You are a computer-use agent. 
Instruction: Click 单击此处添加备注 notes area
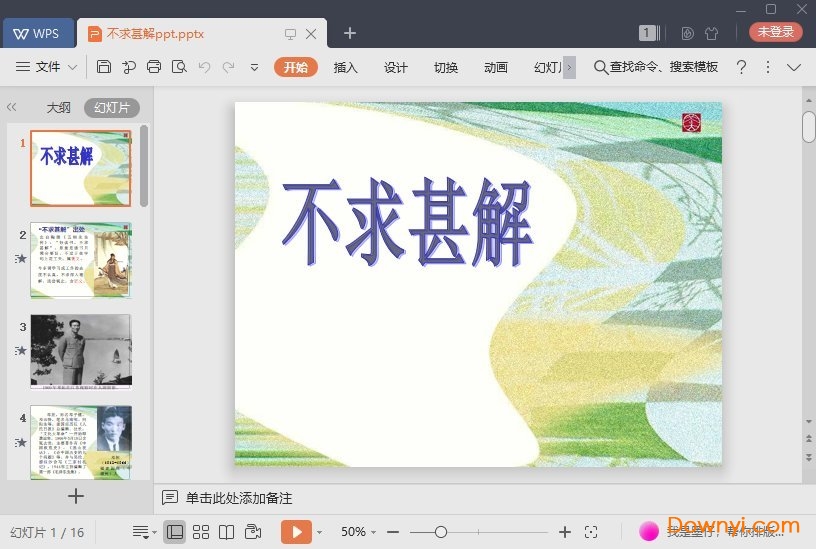tap(239, 498)
